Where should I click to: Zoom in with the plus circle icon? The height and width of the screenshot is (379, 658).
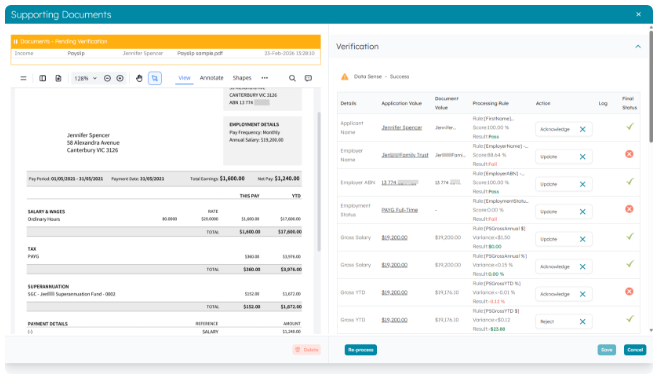click(120, 78)
